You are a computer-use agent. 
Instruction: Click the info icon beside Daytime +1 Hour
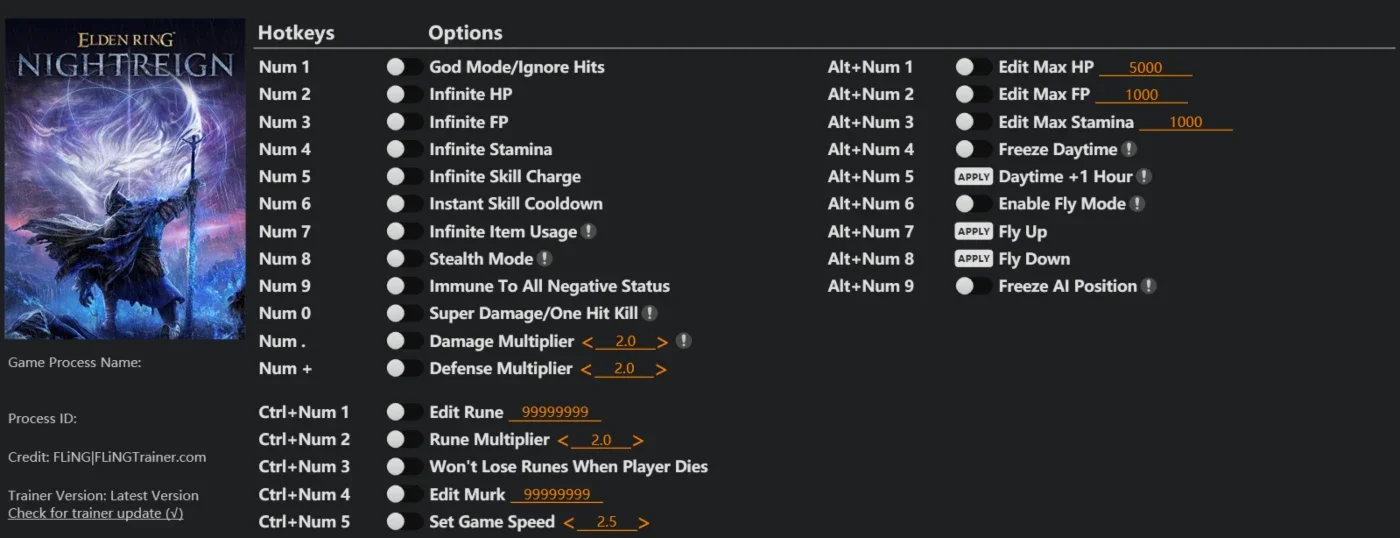(x=1145, y=176)
